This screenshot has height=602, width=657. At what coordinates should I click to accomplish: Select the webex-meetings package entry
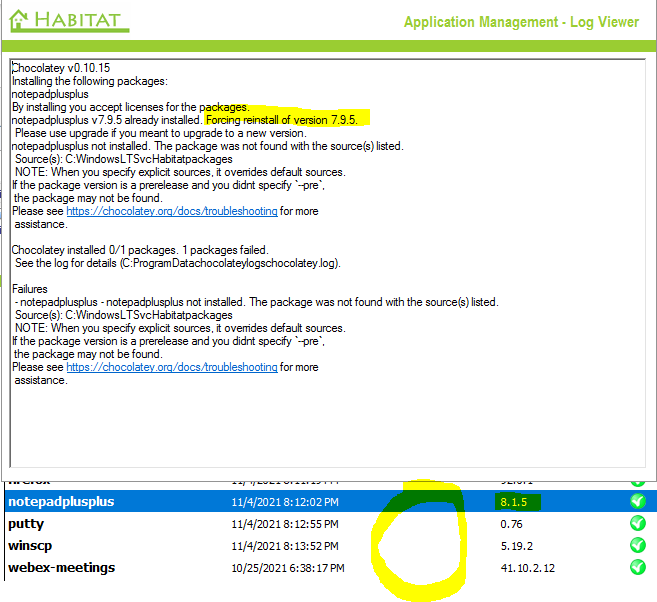tap(61, 567)
